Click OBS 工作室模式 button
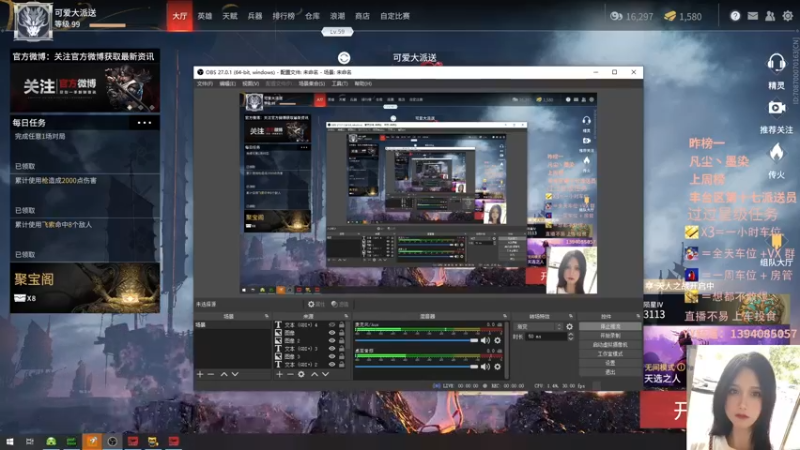800x450 pixels. pos(610,354)
